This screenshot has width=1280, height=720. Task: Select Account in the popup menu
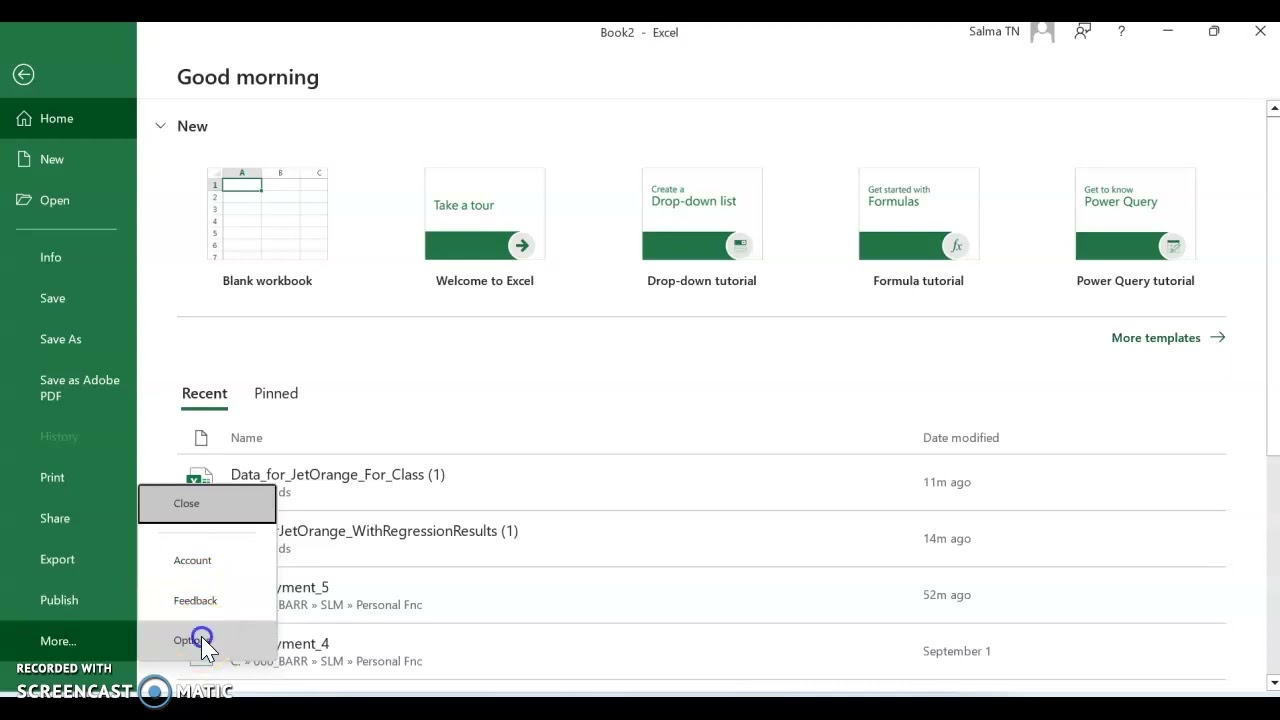(x=192, y=560)
